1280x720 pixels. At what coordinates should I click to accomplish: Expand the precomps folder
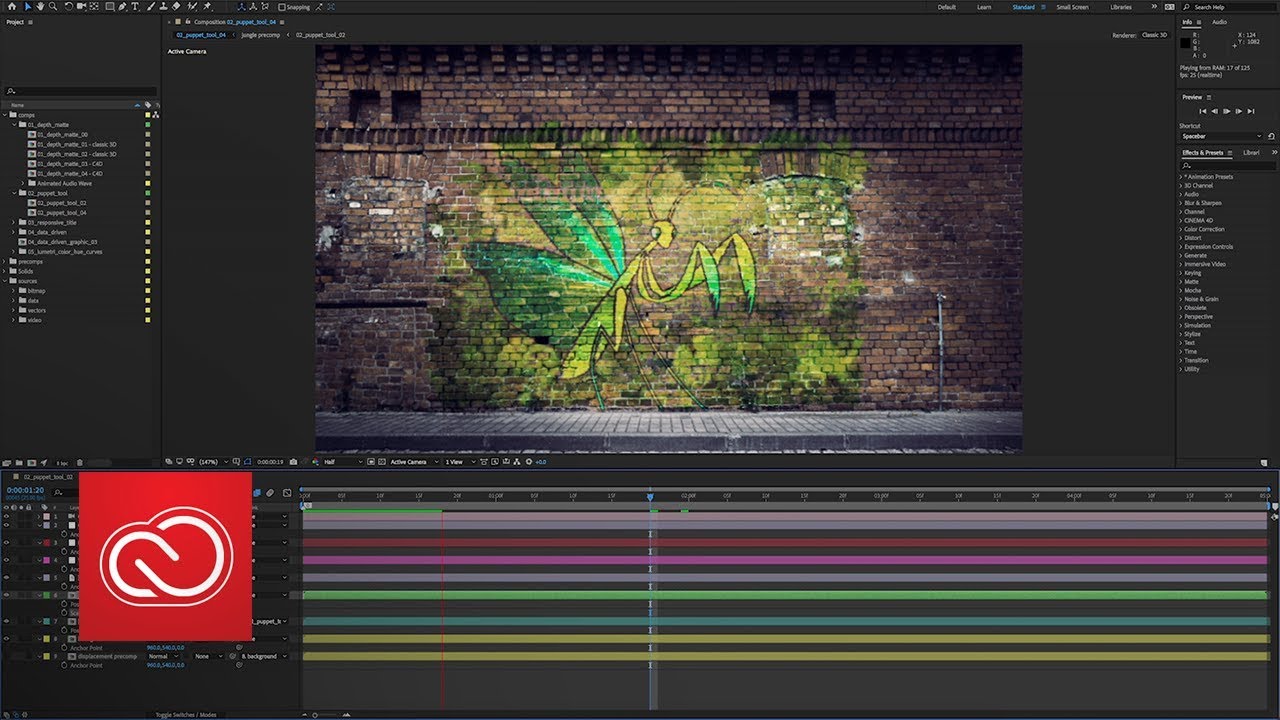point(5,261)
